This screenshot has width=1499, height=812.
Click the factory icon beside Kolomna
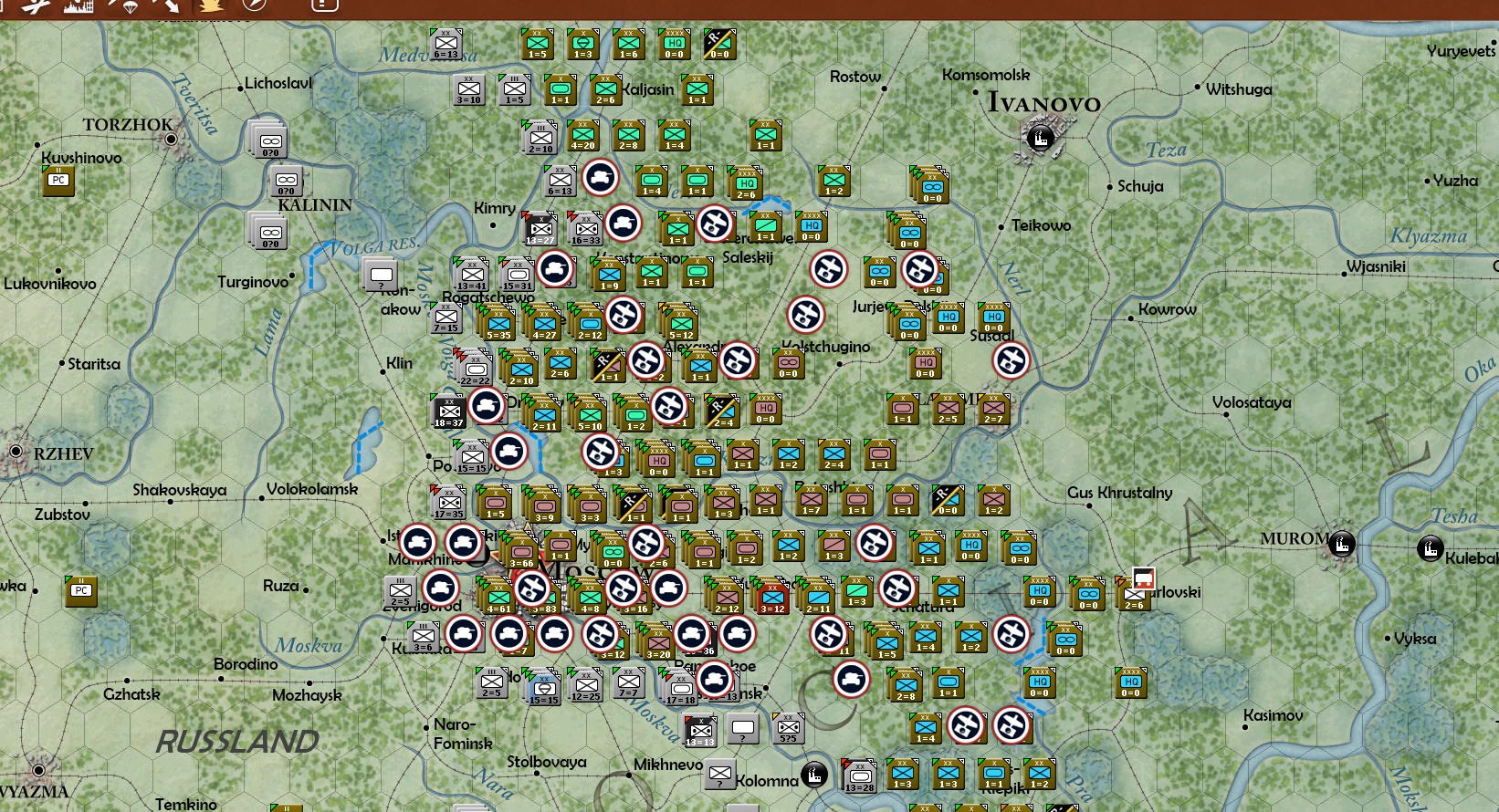pos(813,775)
